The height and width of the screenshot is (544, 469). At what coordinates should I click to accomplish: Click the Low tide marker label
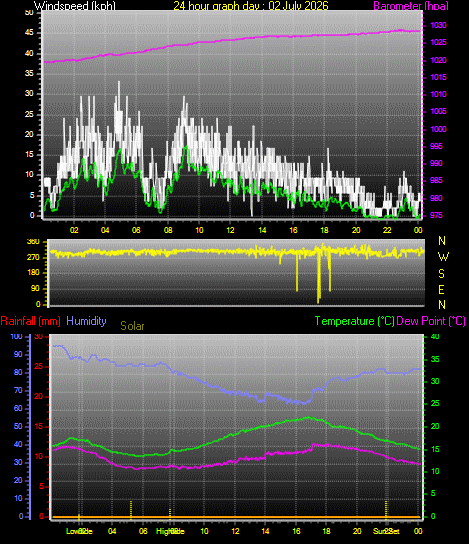(79, 531)
